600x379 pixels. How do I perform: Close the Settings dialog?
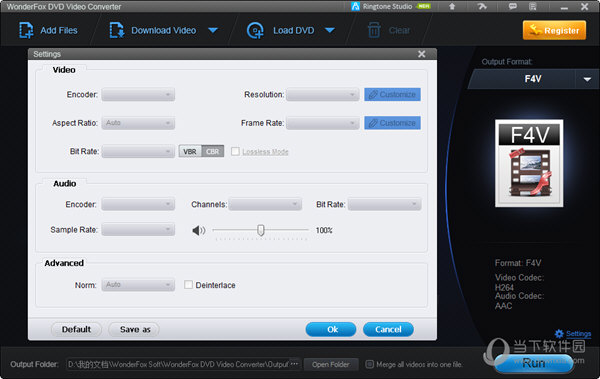tap(422, 54)
